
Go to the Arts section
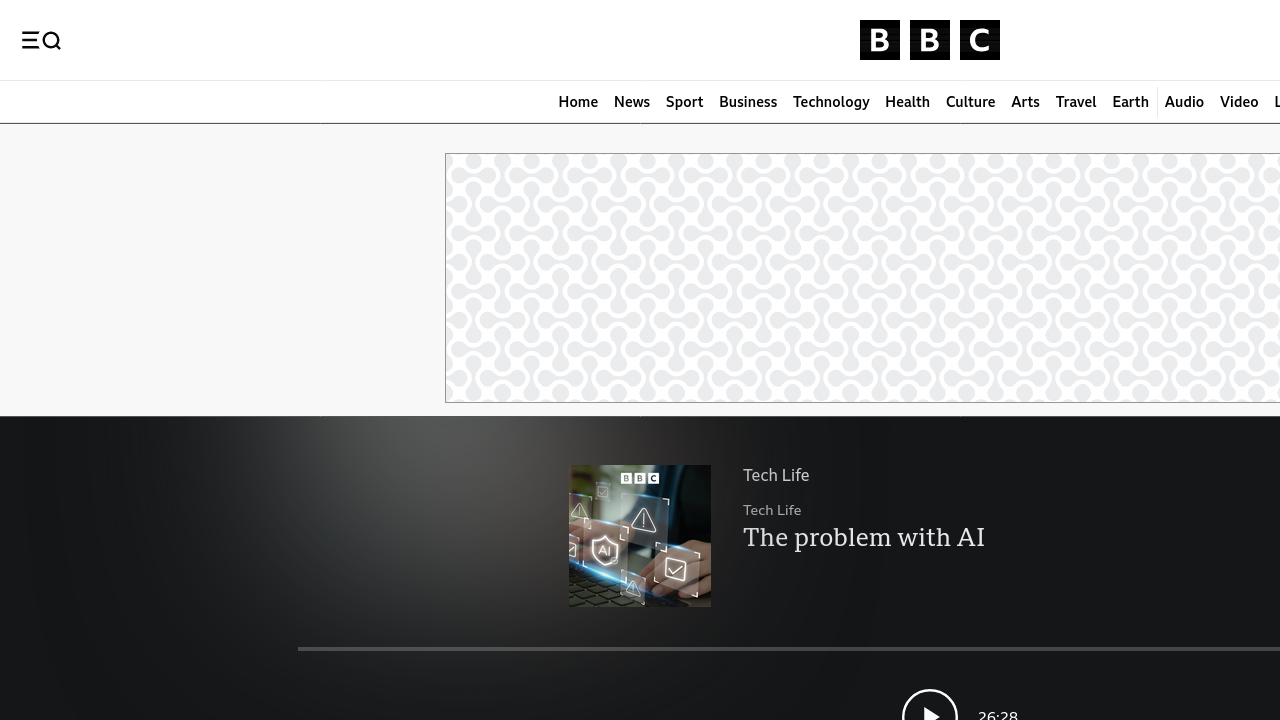click(1025, 102)
